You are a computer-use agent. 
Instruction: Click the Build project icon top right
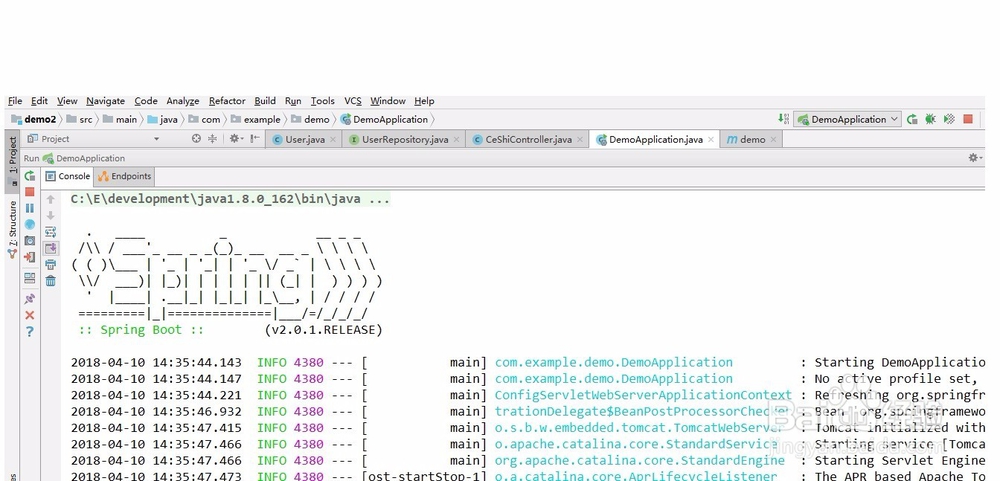tap(783, 119)
